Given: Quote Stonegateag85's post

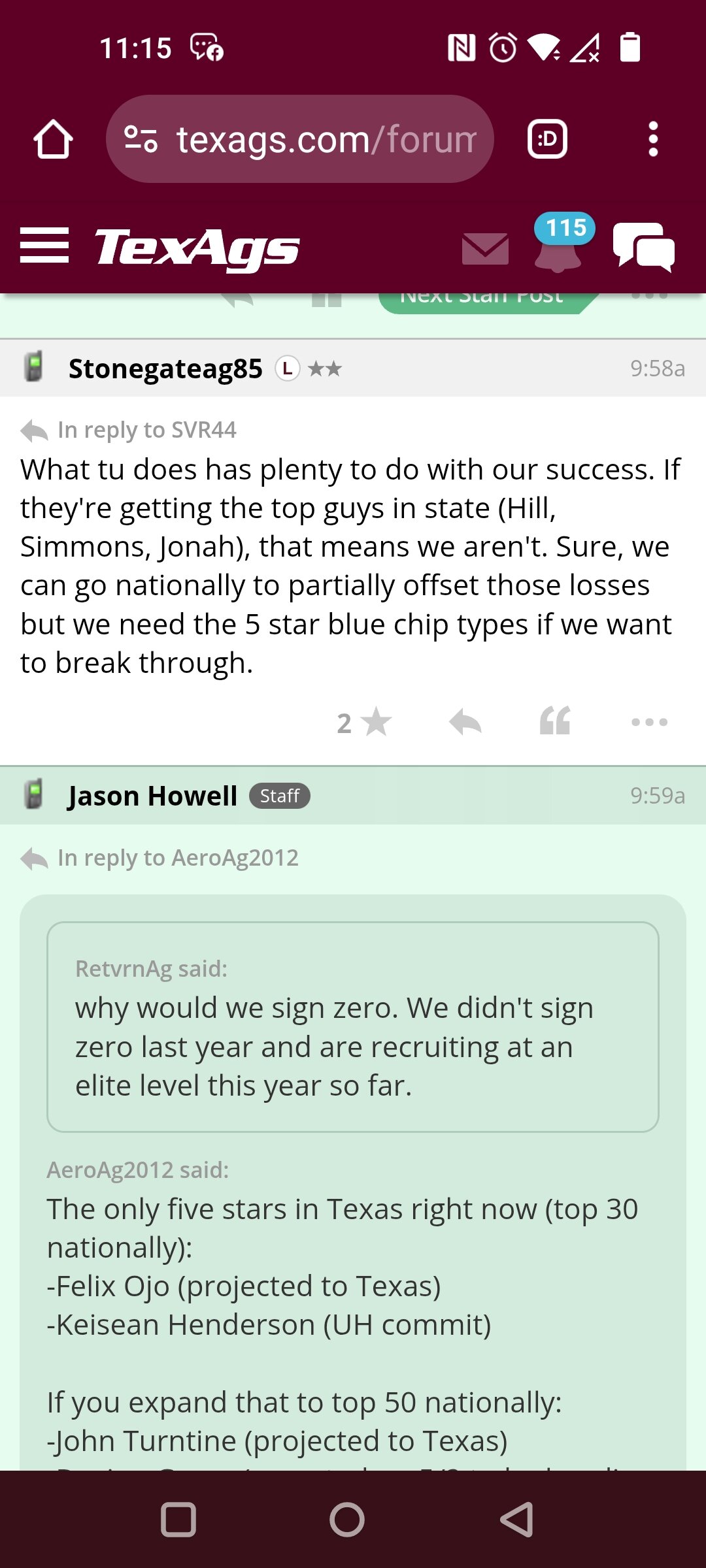Looking at the screenshot, I should pos(555,721).
